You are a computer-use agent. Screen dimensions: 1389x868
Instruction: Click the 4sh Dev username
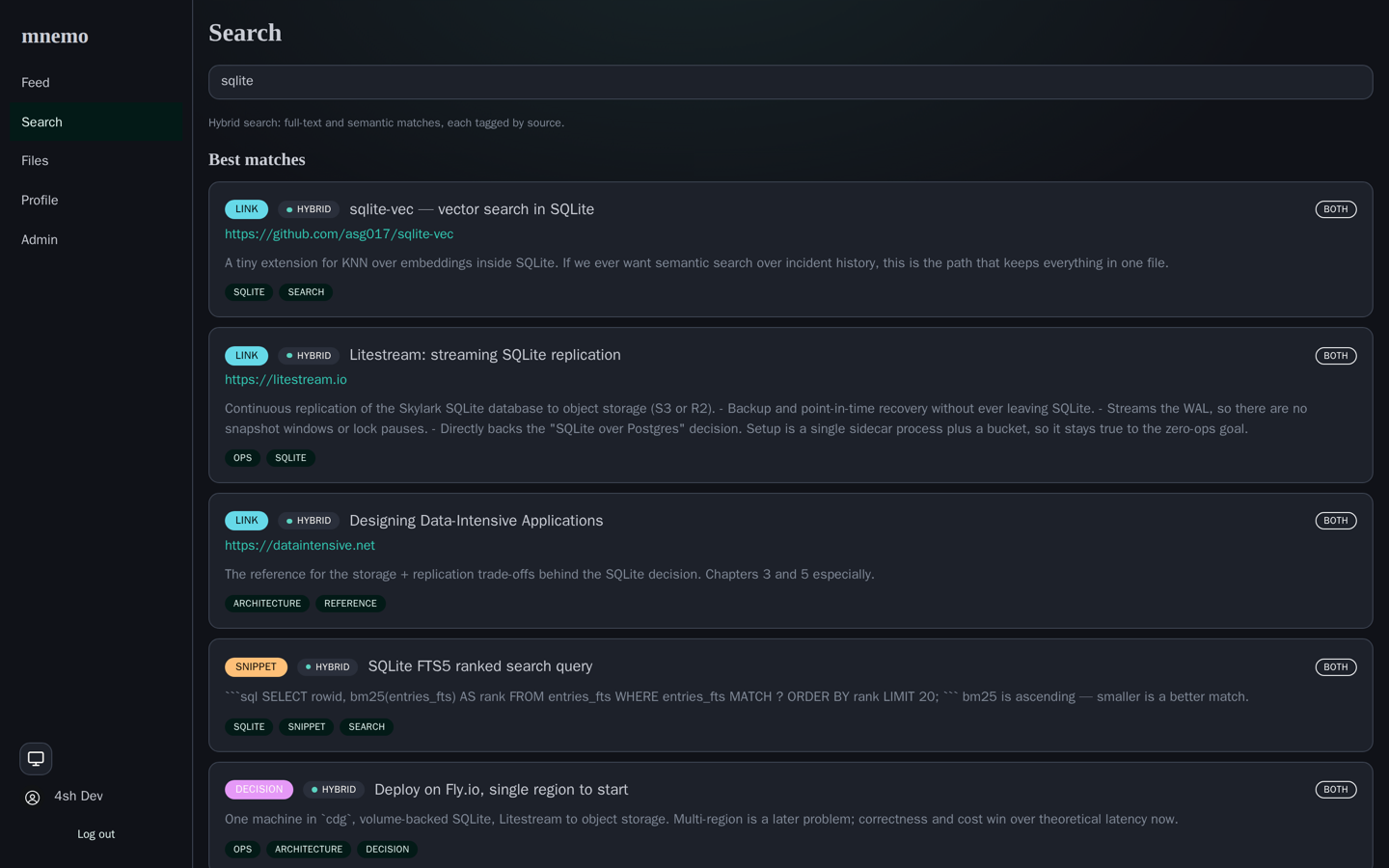[x=78, y=797]
